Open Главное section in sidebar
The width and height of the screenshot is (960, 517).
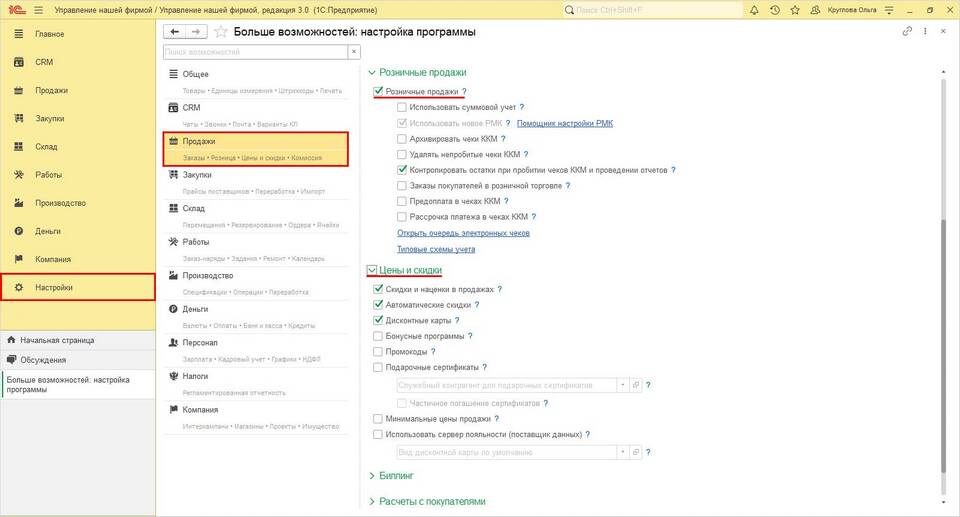click(77, 34)
